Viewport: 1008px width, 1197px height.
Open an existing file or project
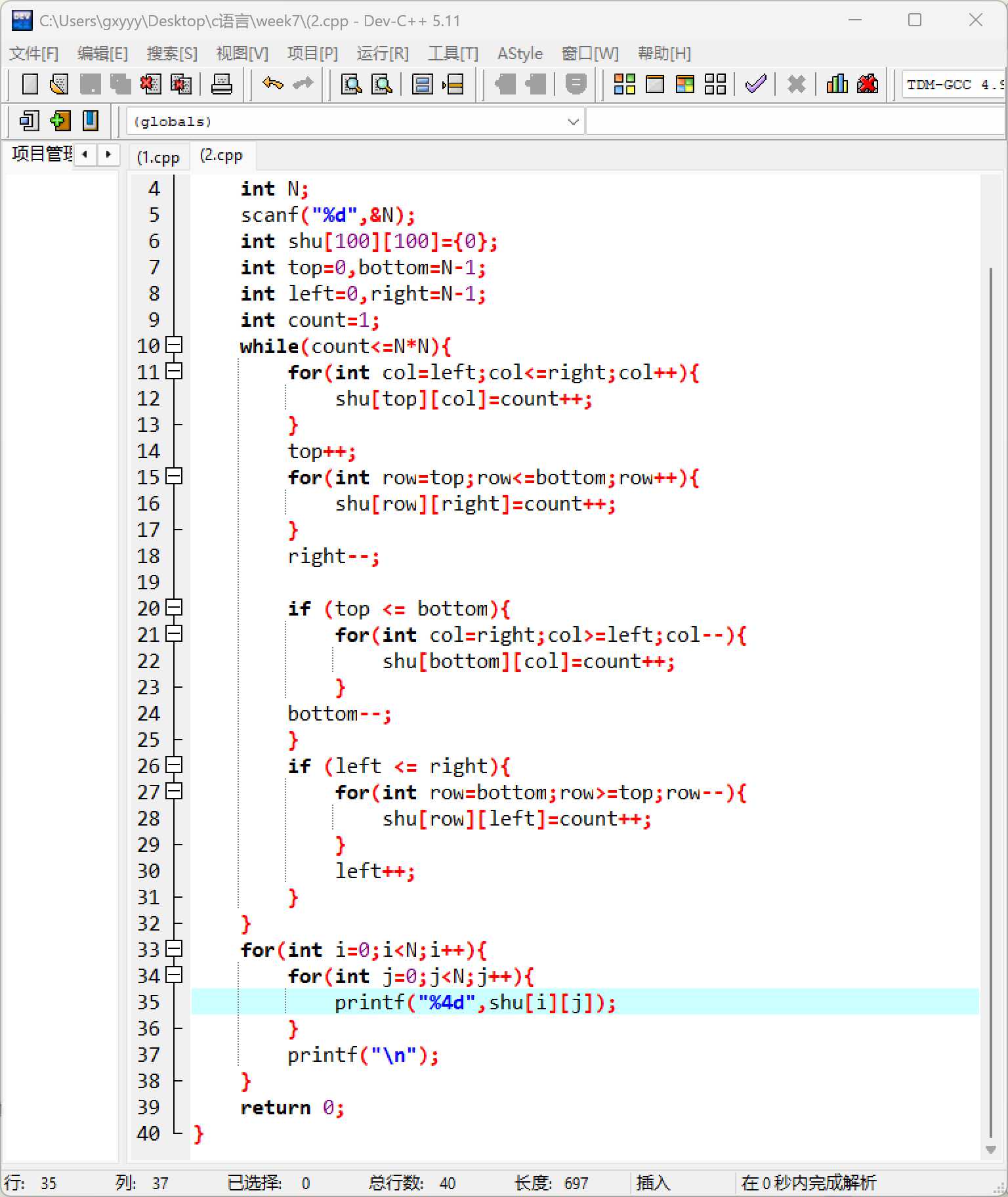60,84
